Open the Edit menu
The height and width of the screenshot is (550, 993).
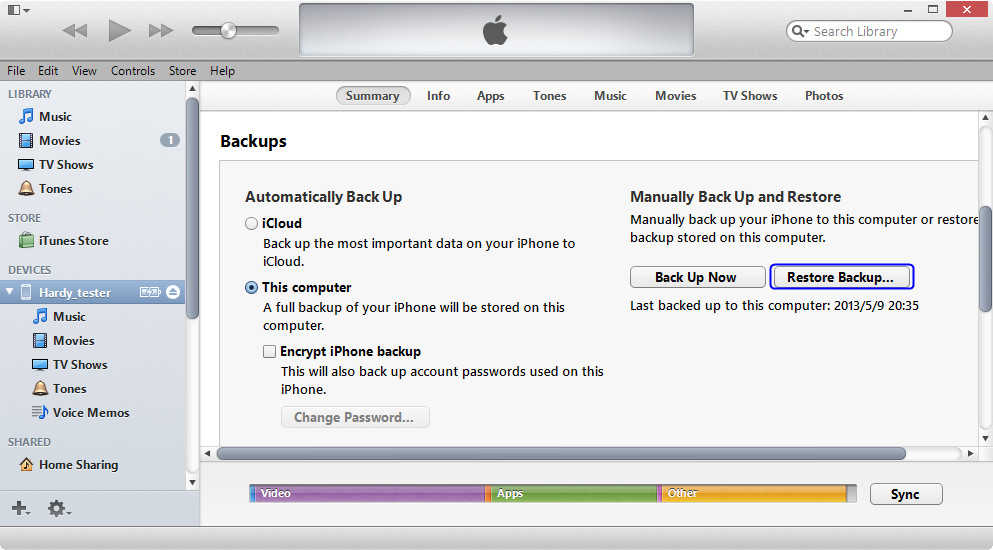pos(47,70)
